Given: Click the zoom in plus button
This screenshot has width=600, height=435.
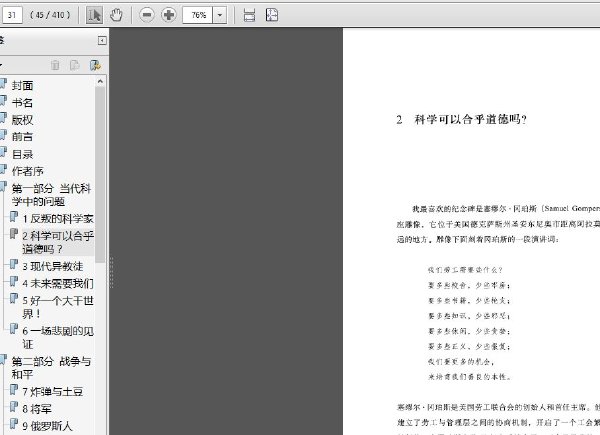Looking at the screenshot, I should (168, 15).
